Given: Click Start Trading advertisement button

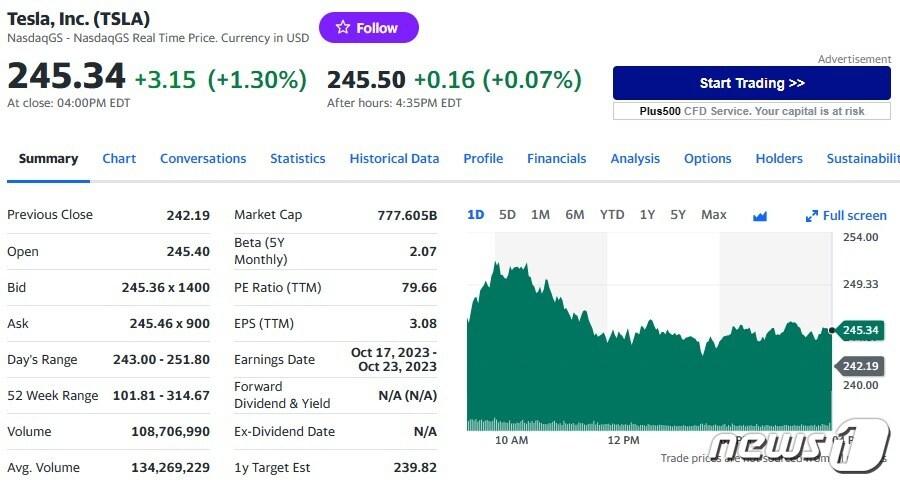Looking at the screenshot, I should [751, 83].
